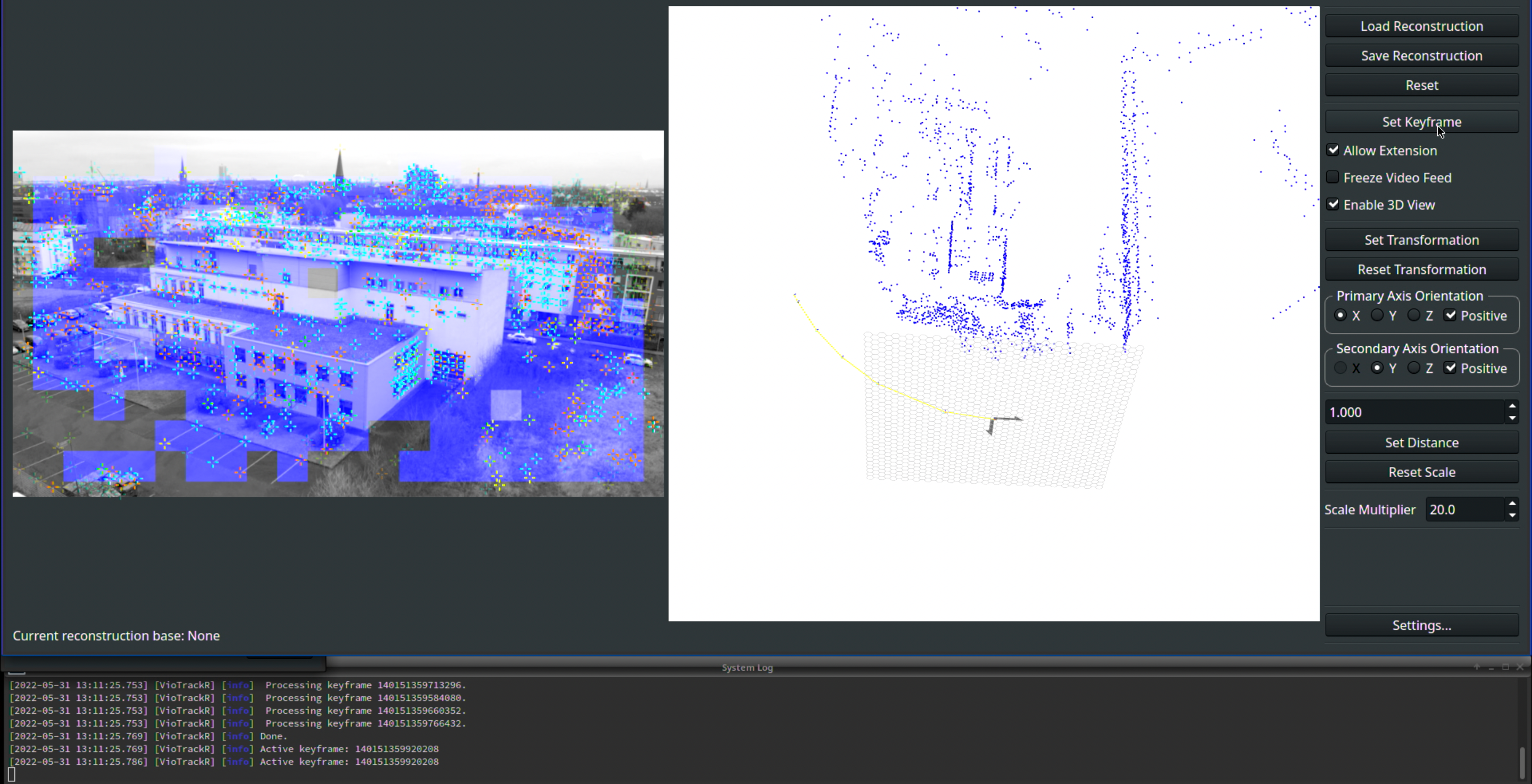This screenshot has height=784, width=1532.
Task: Select Z for Secondary Axis Orientation
Action: [x=1414, y=368]
